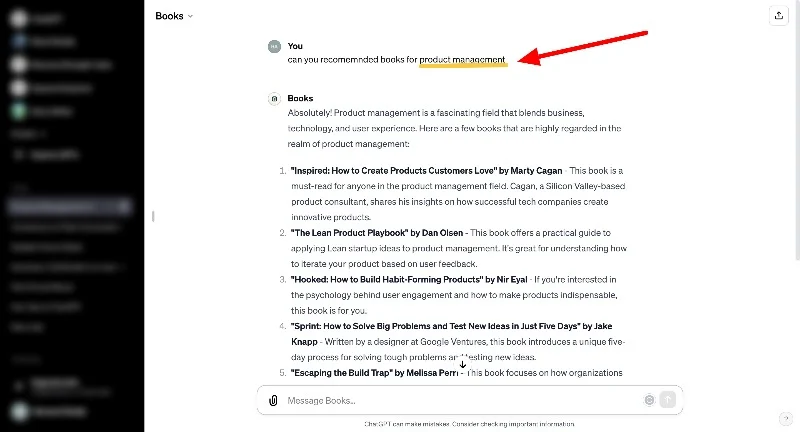This screenshot has width=800, height=432.
Task: Click the underlined "product management" text
Action: point(462,60)
